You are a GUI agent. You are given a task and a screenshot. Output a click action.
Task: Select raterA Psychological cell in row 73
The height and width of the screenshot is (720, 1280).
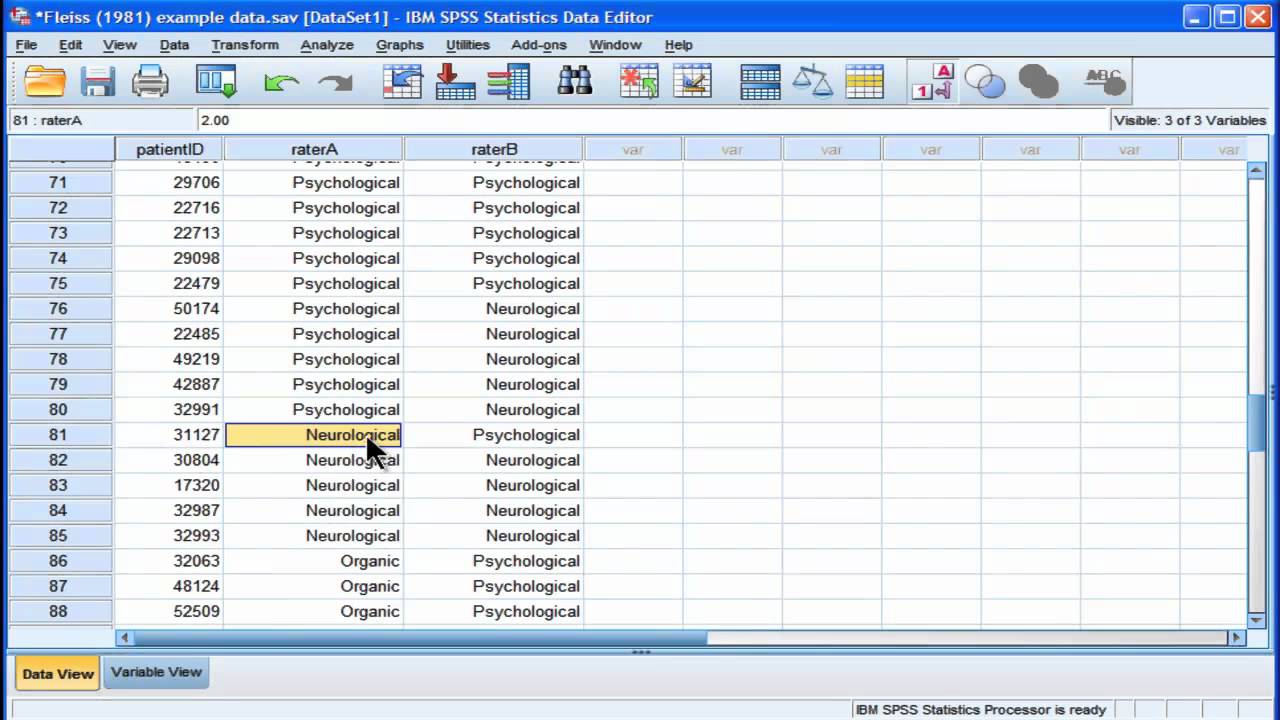tap(314, 233)
